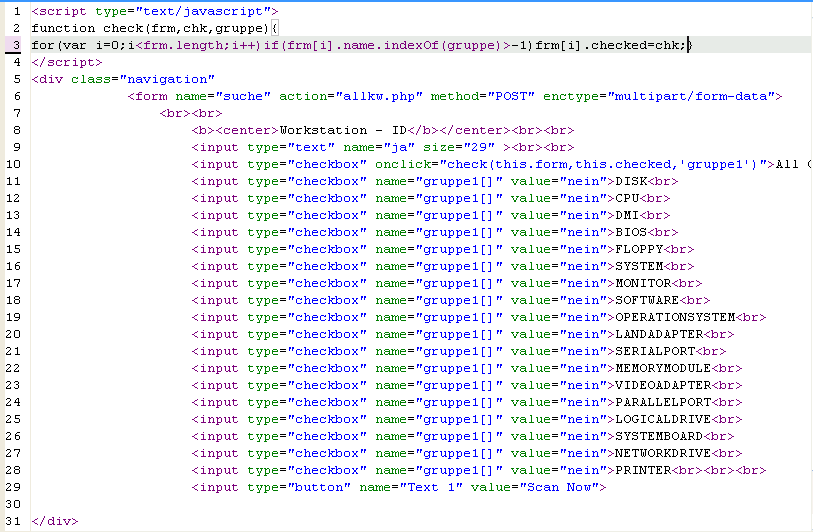Image resolution: width=813 pixels, height=532 pixels.
Task: Click the closing </div> tag on line 31
Action: pos(54,521)
